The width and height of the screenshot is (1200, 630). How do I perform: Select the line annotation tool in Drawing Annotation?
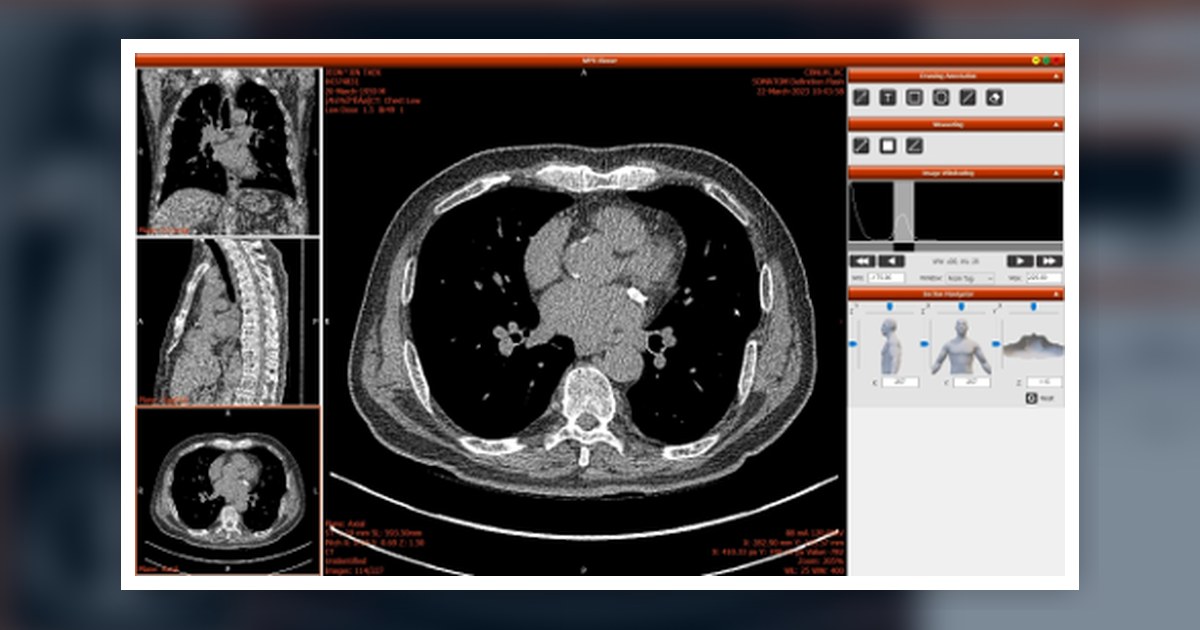click(861, 97)
